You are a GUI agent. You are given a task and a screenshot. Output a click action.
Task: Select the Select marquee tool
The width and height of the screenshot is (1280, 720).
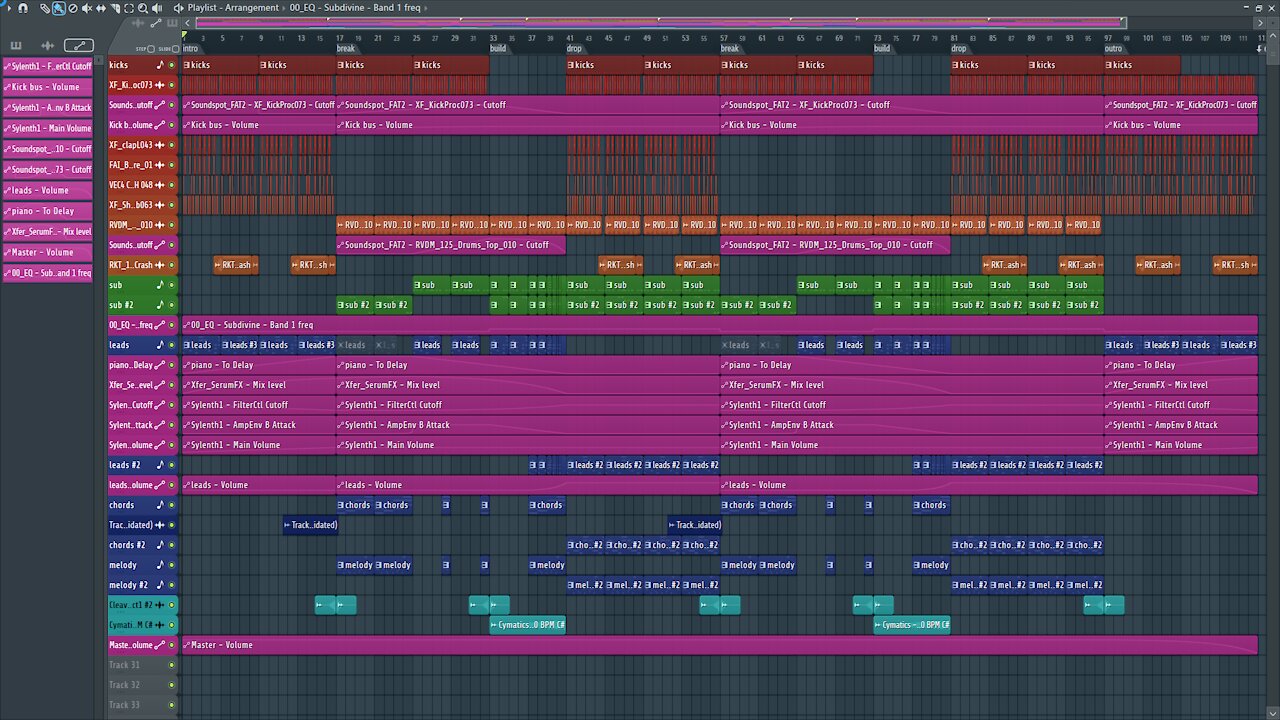coord(129,8)
